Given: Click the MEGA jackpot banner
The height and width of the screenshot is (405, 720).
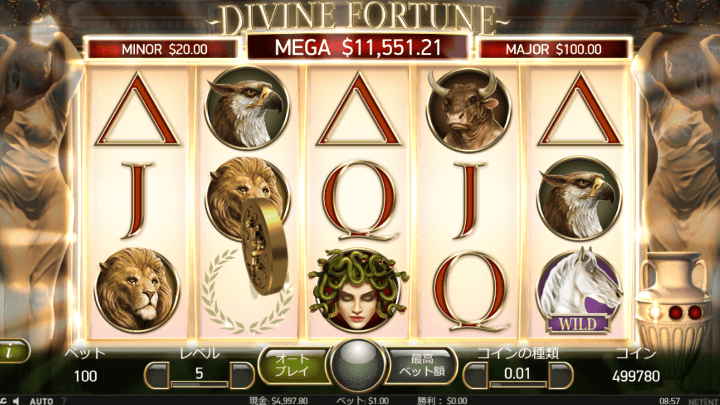Looking at the screenshot, I should [x=358, y=47].
